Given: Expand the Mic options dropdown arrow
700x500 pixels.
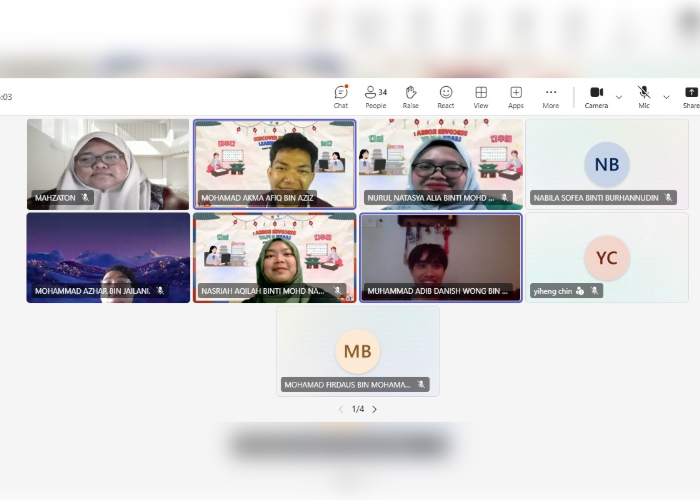Looking at the screenshot, I should coord(666,97).
